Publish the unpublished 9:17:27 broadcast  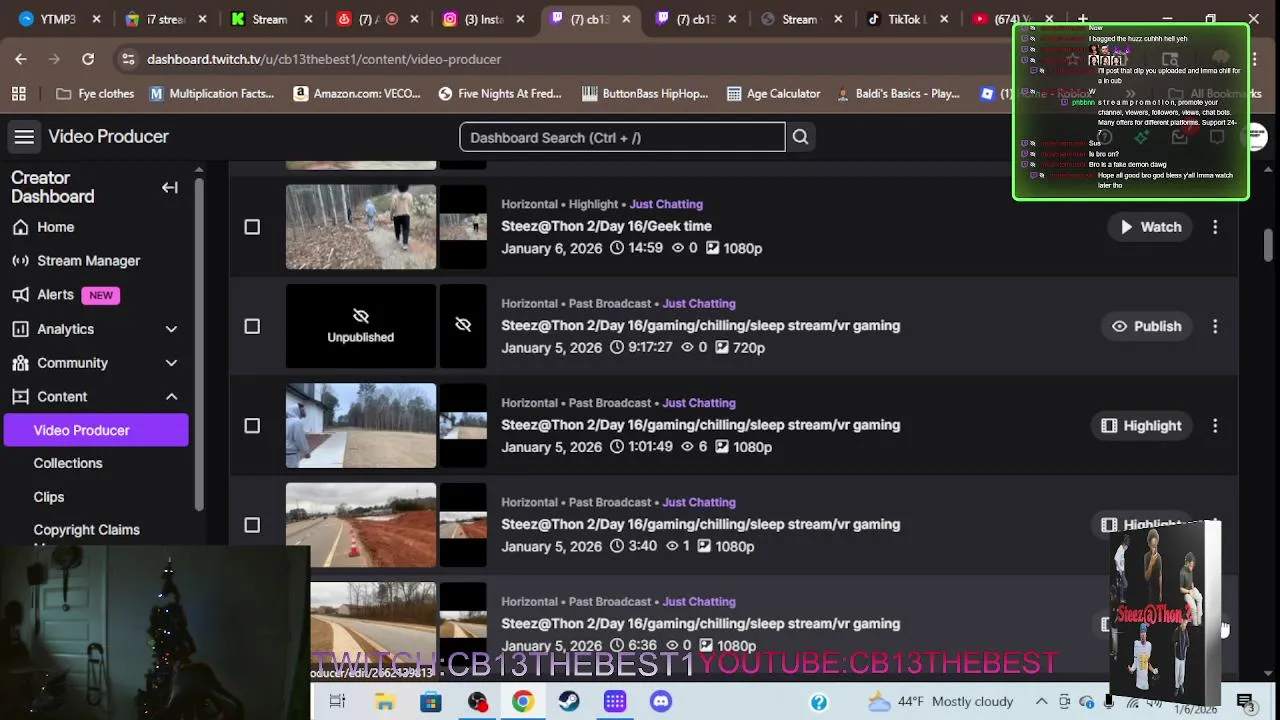1146,326
